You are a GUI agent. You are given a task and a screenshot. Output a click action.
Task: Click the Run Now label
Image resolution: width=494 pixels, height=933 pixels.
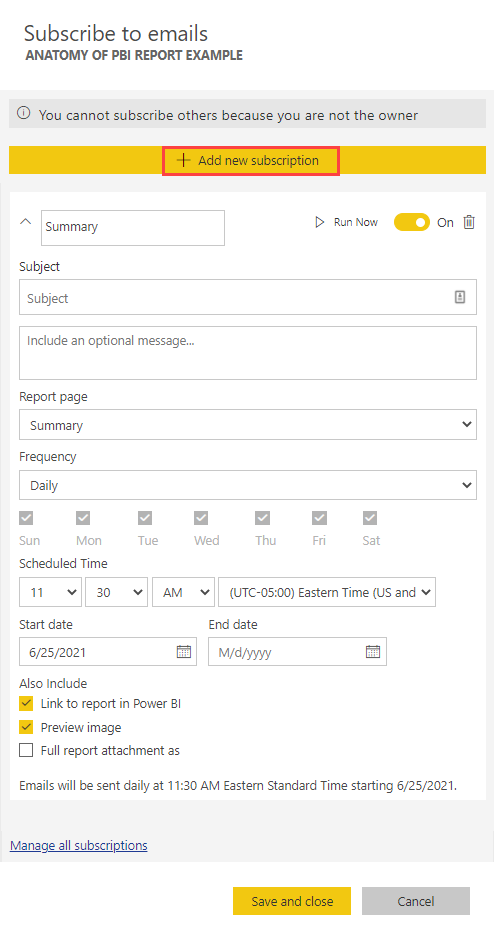pos(356,223)
